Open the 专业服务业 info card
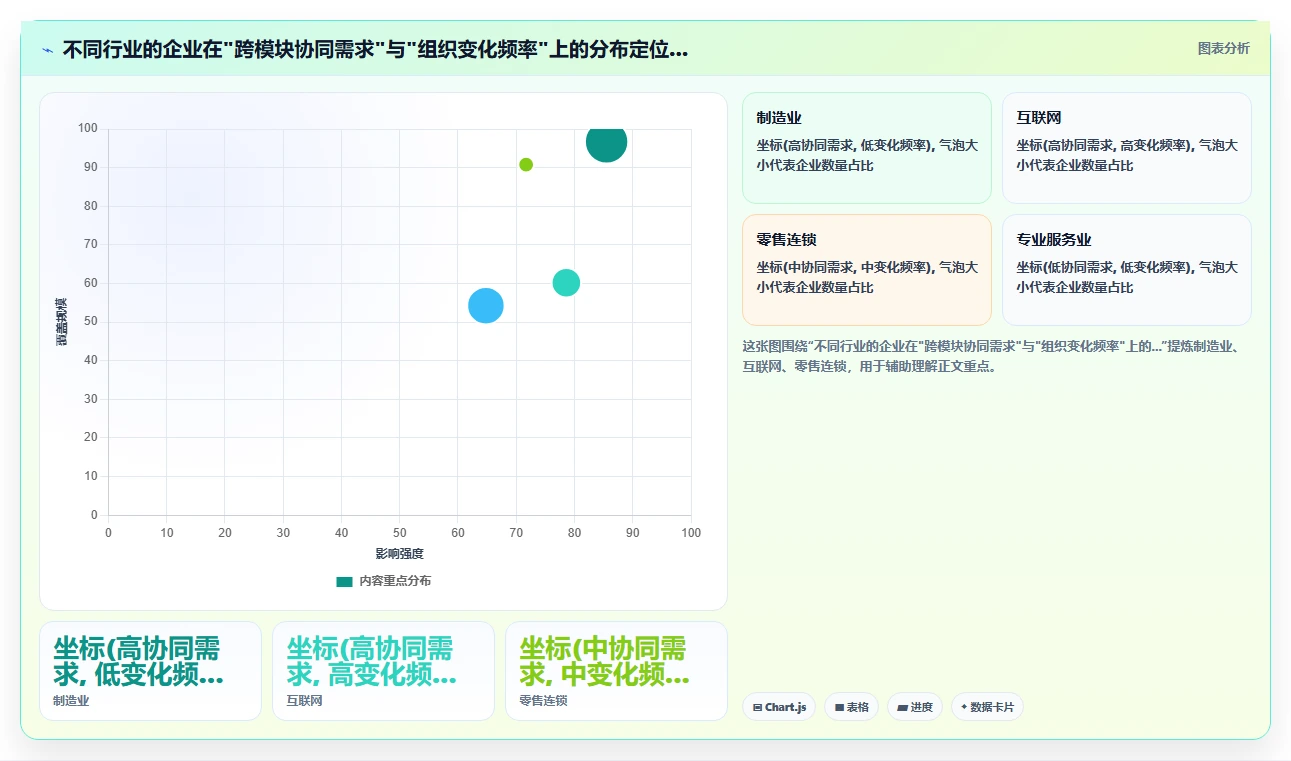This screenshot has width=1291, height=761. (x=1127, y=270)
